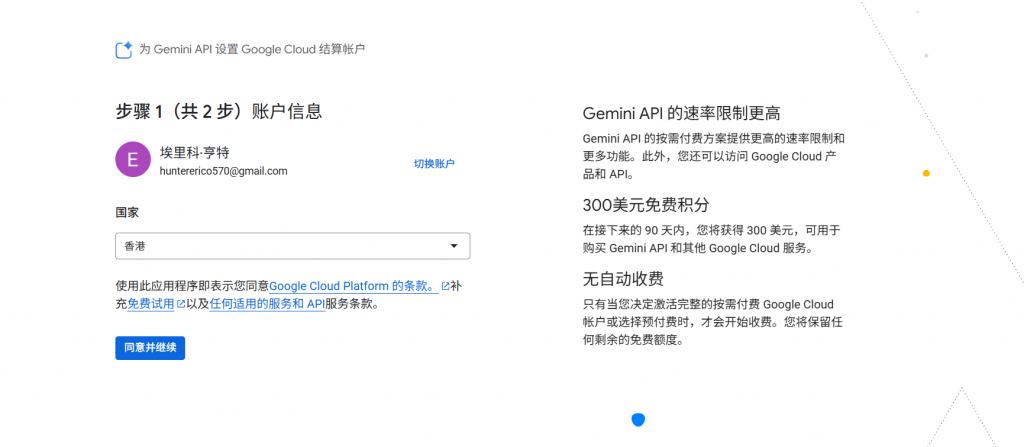Open the 免费试用 terms link
The width and height of the screenshot is (1024, 447).
(151, 304)
